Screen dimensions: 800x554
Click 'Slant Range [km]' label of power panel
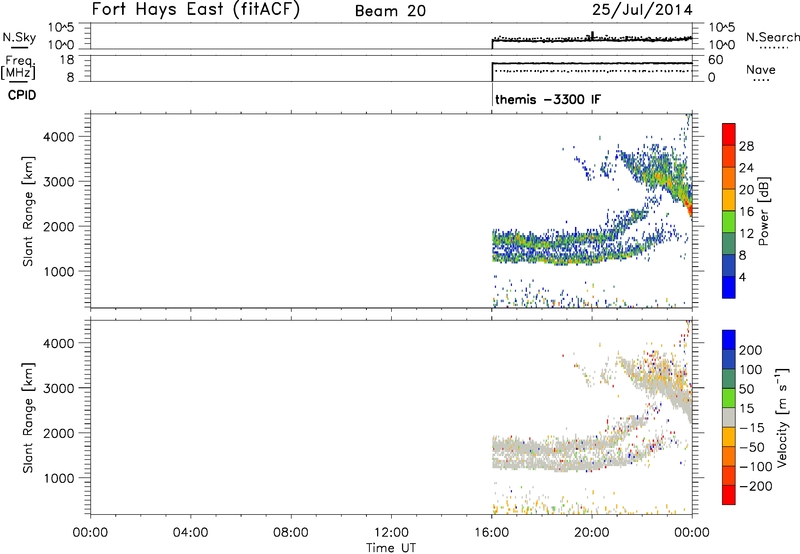click(28, 211)
